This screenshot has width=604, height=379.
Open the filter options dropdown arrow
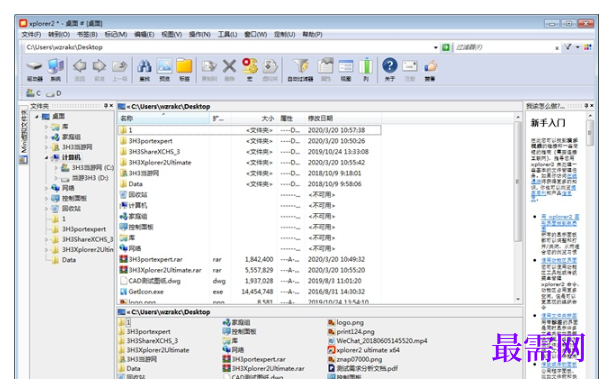[x=577, y=47]
